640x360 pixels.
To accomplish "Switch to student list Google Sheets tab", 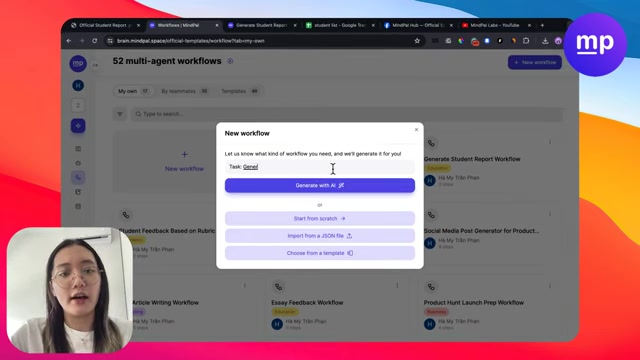I will pyautogui.click(x=340, y=25).
